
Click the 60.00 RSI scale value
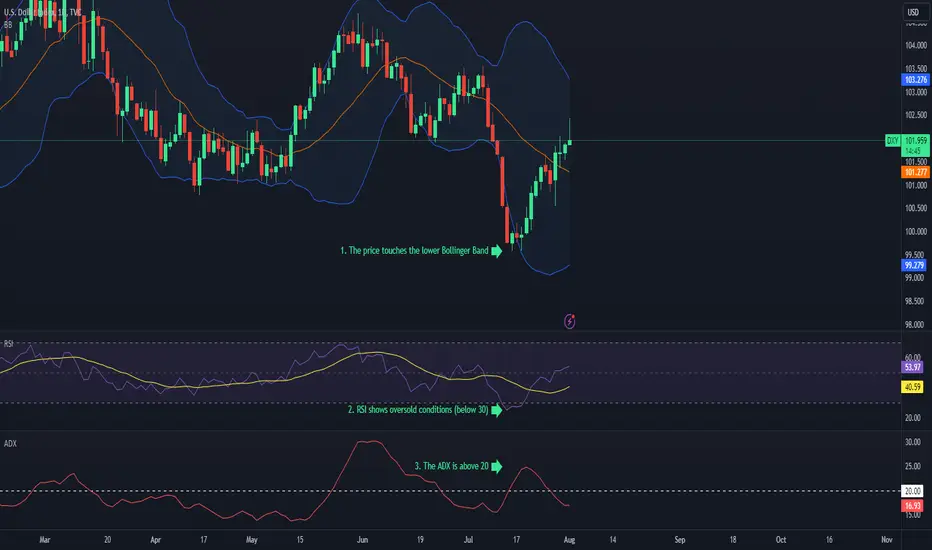913,358
